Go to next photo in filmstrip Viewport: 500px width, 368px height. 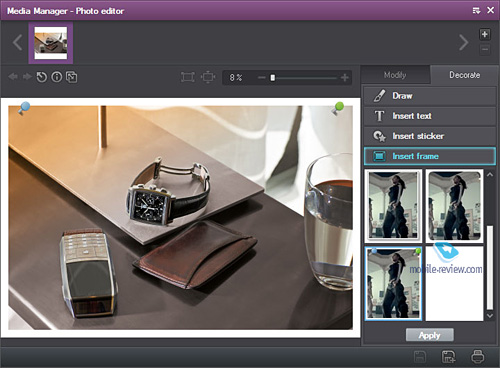point(463,43)
